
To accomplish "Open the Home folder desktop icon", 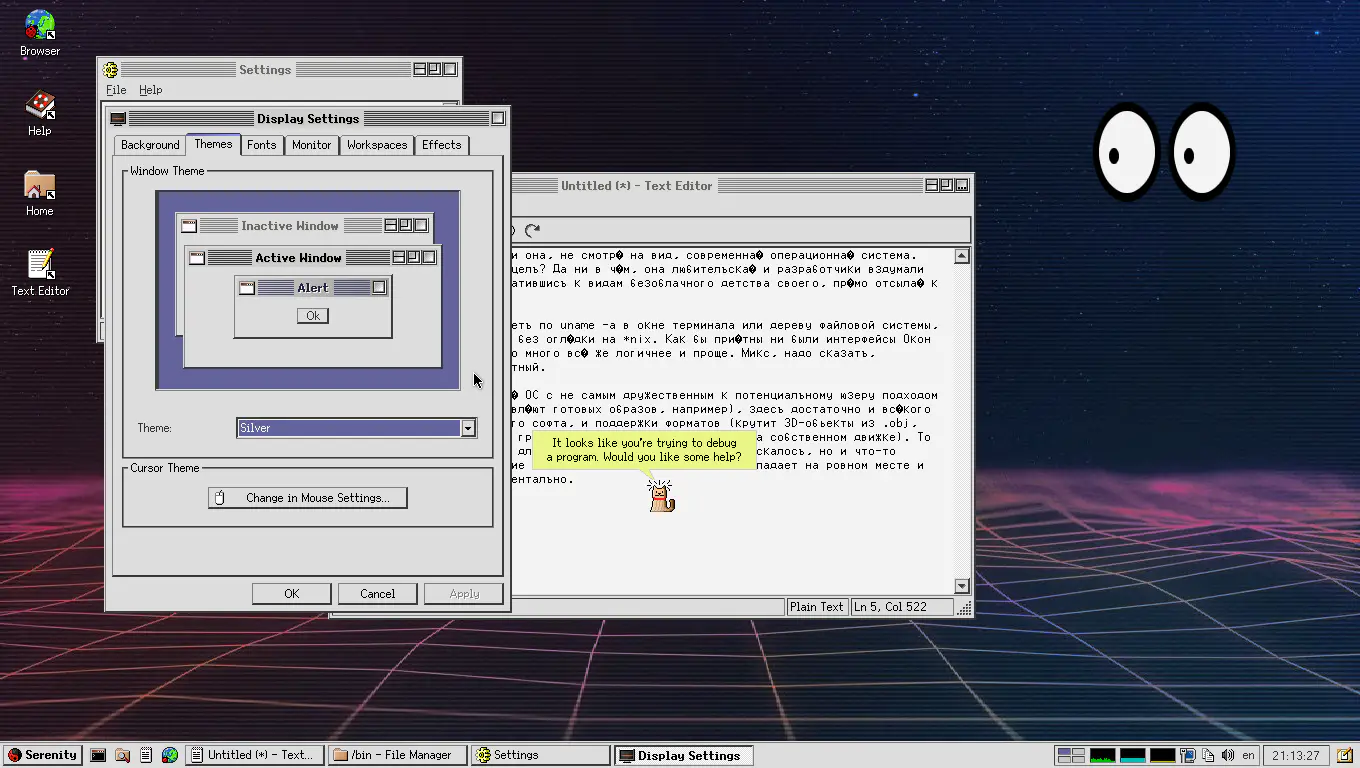I will tap(40, 193).
